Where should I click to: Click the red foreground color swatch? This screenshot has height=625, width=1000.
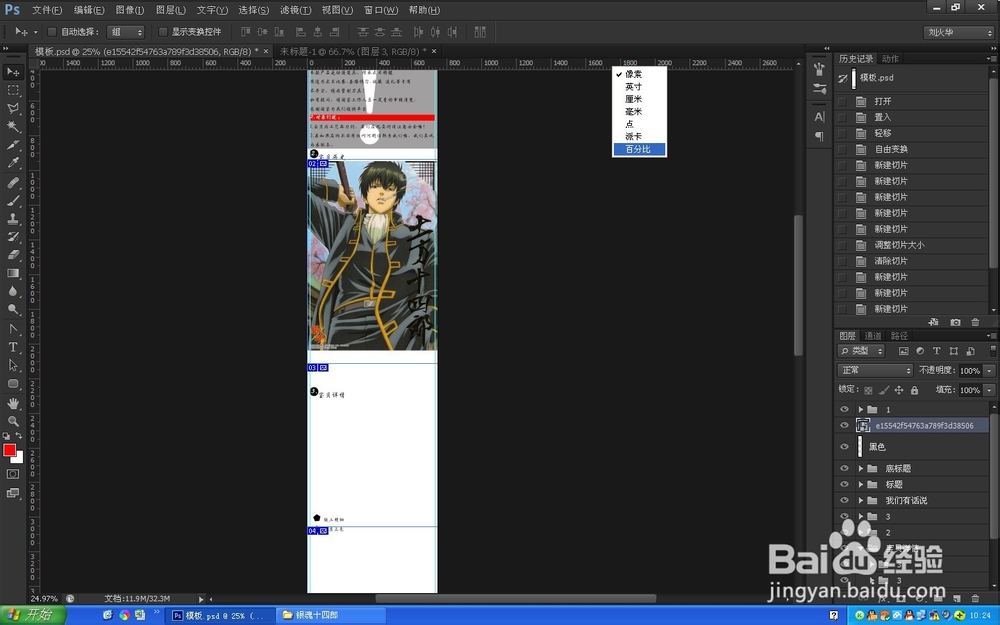tap(8, 450)
